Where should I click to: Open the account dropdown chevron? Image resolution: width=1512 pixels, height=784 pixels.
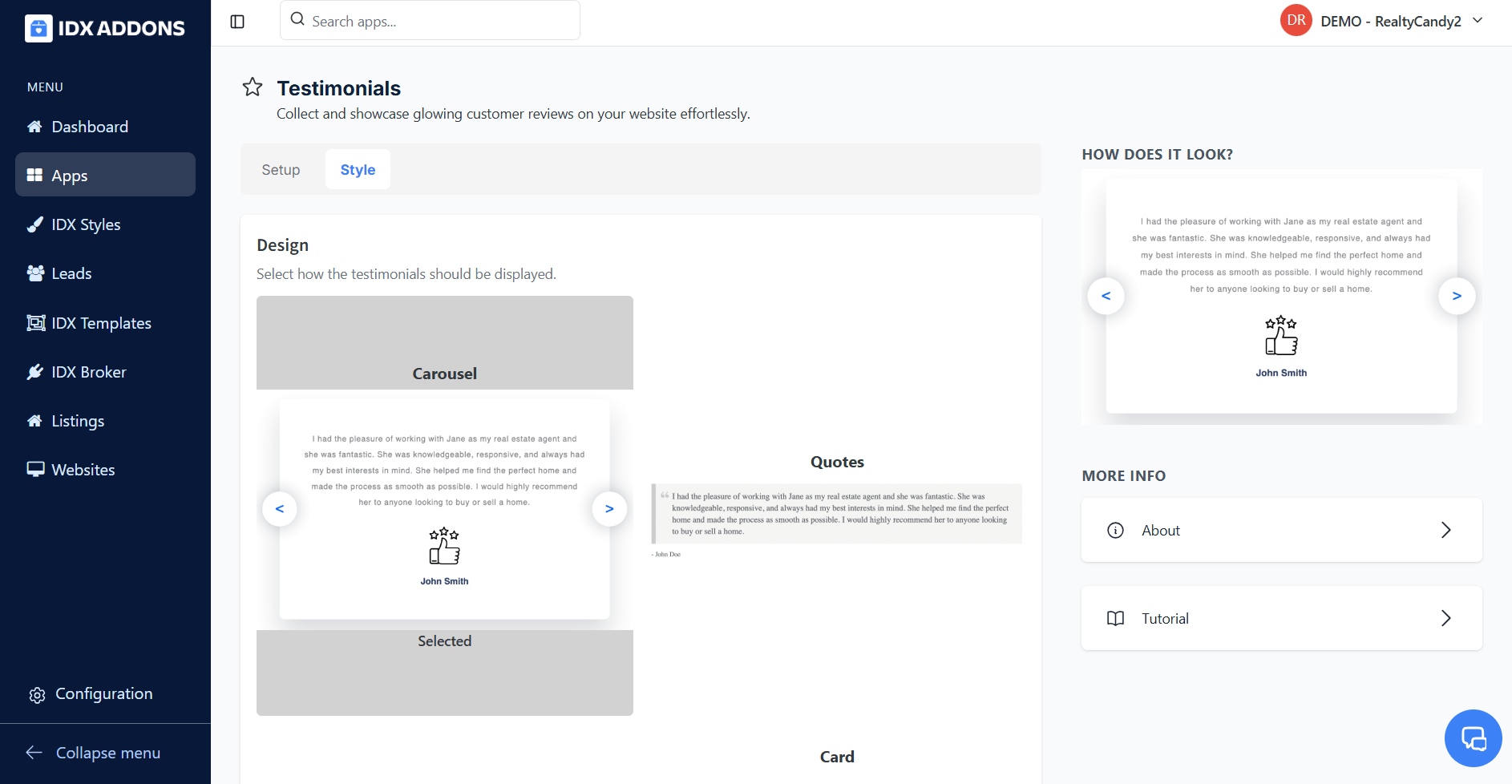click(1478, 21)
